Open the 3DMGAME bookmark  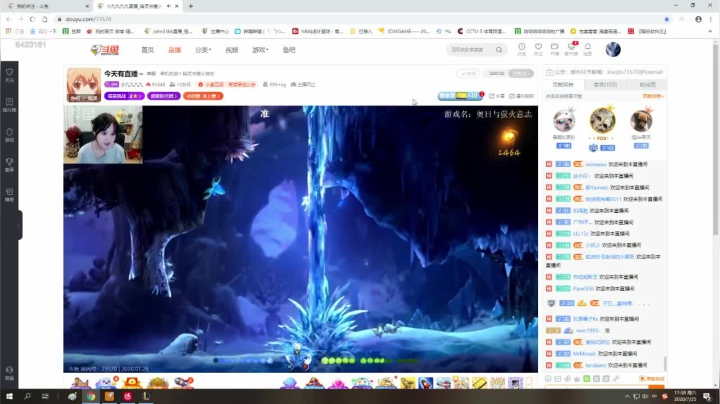coord(404,31)
